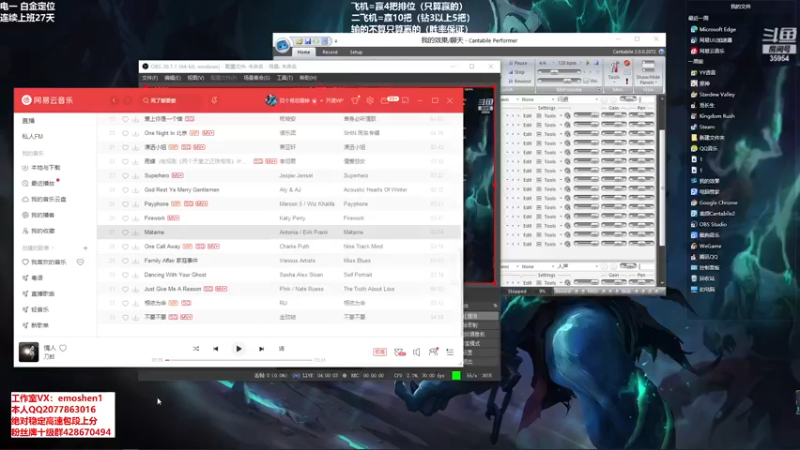Open Show/Hide Panels dropdown
Screen dimensions: 800x450
pyautogui.click(x=648, y=72)
